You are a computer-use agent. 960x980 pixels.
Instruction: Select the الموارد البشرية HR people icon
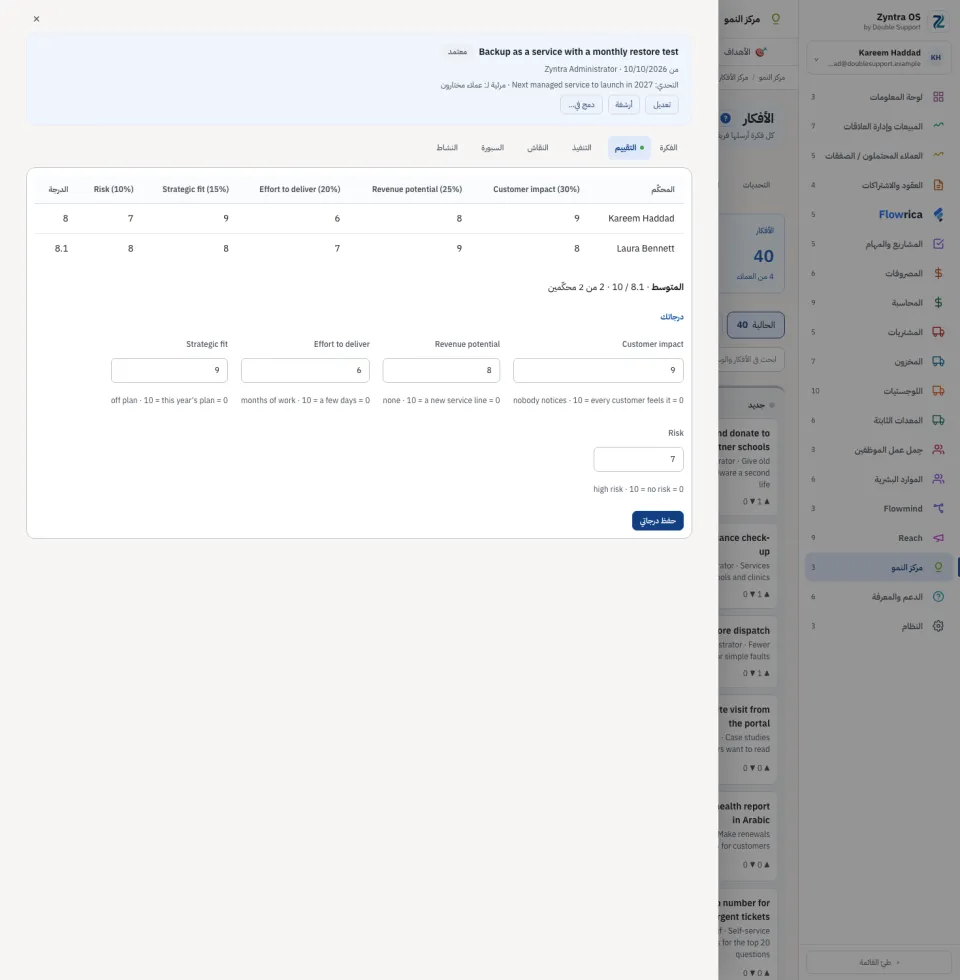click(x=938, y=479)
